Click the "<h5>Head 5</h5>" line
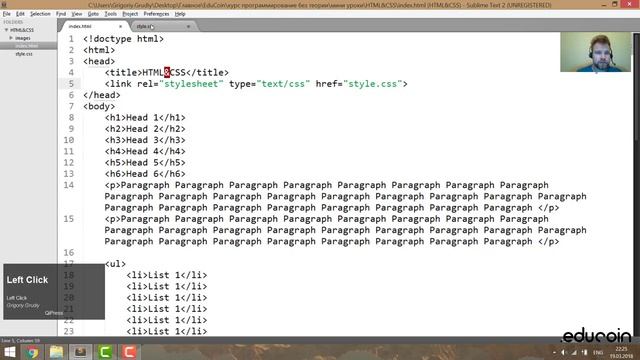Screen dimensions: 640x360 tap(145, 162)
